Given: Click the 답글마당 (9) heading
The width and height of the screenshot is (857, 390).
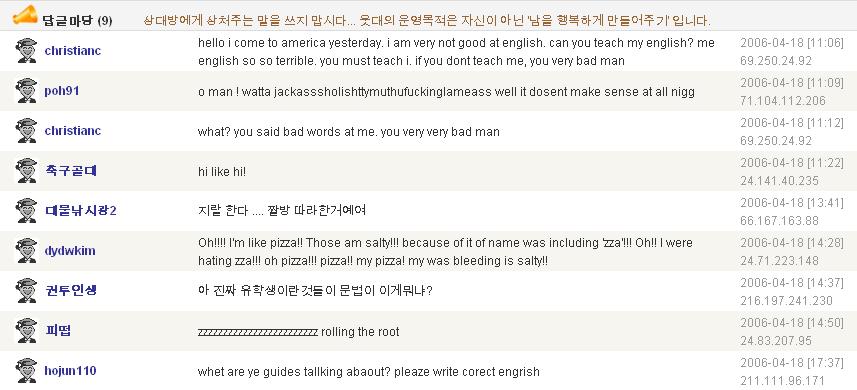Looking at the screenshot, I should (x=77, y=21).
